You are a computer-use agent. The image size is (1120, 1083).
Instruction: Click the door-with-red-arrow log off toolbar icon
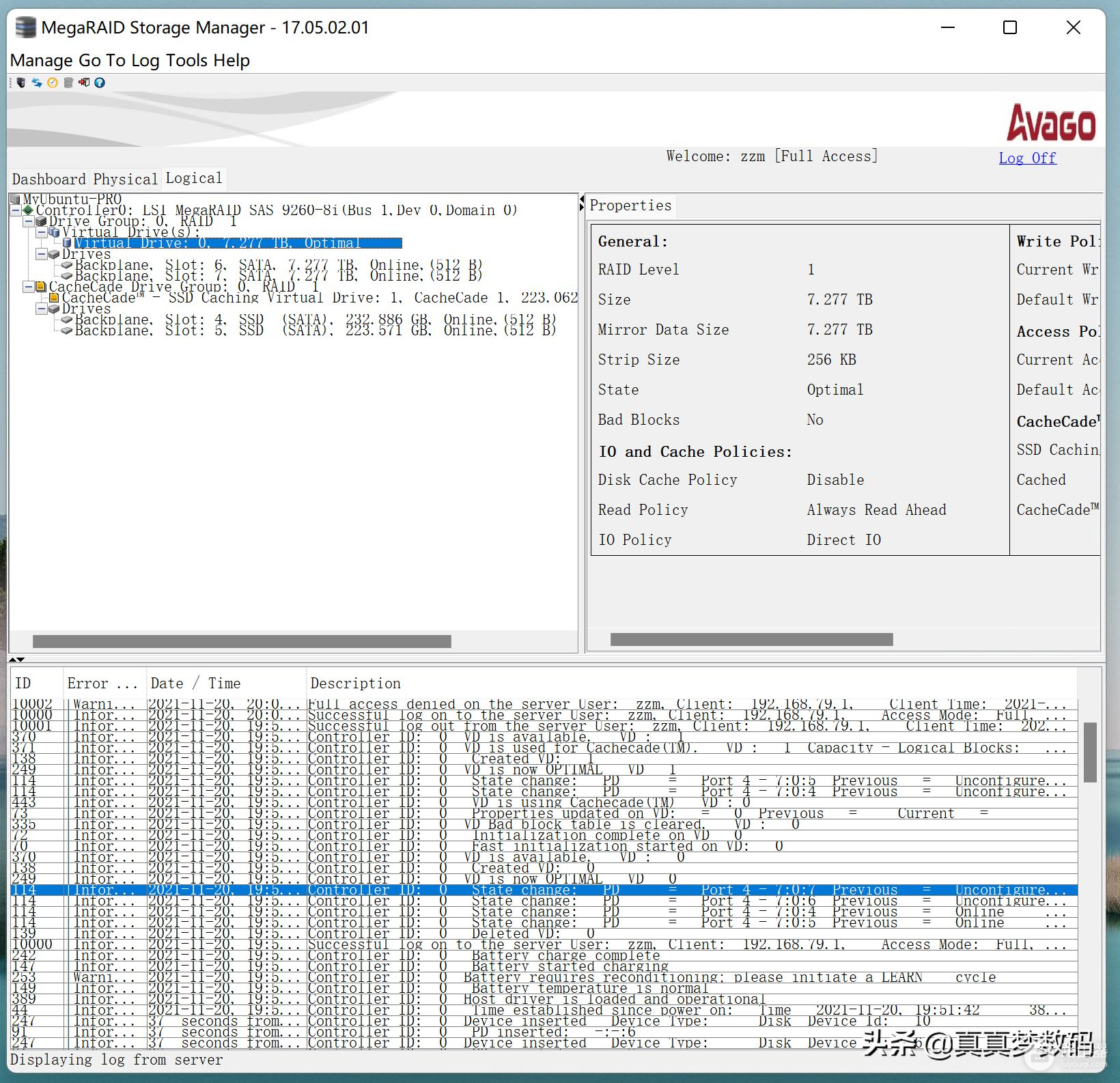pos(84,83)
